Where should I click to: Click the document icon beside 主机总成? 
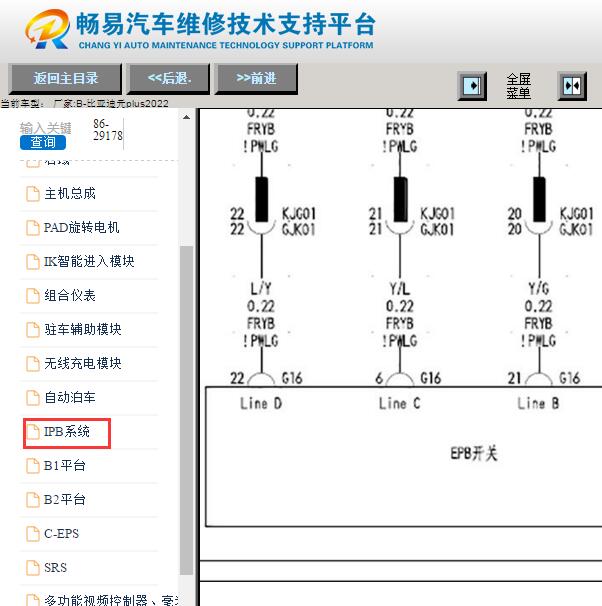tap(33, 194)
